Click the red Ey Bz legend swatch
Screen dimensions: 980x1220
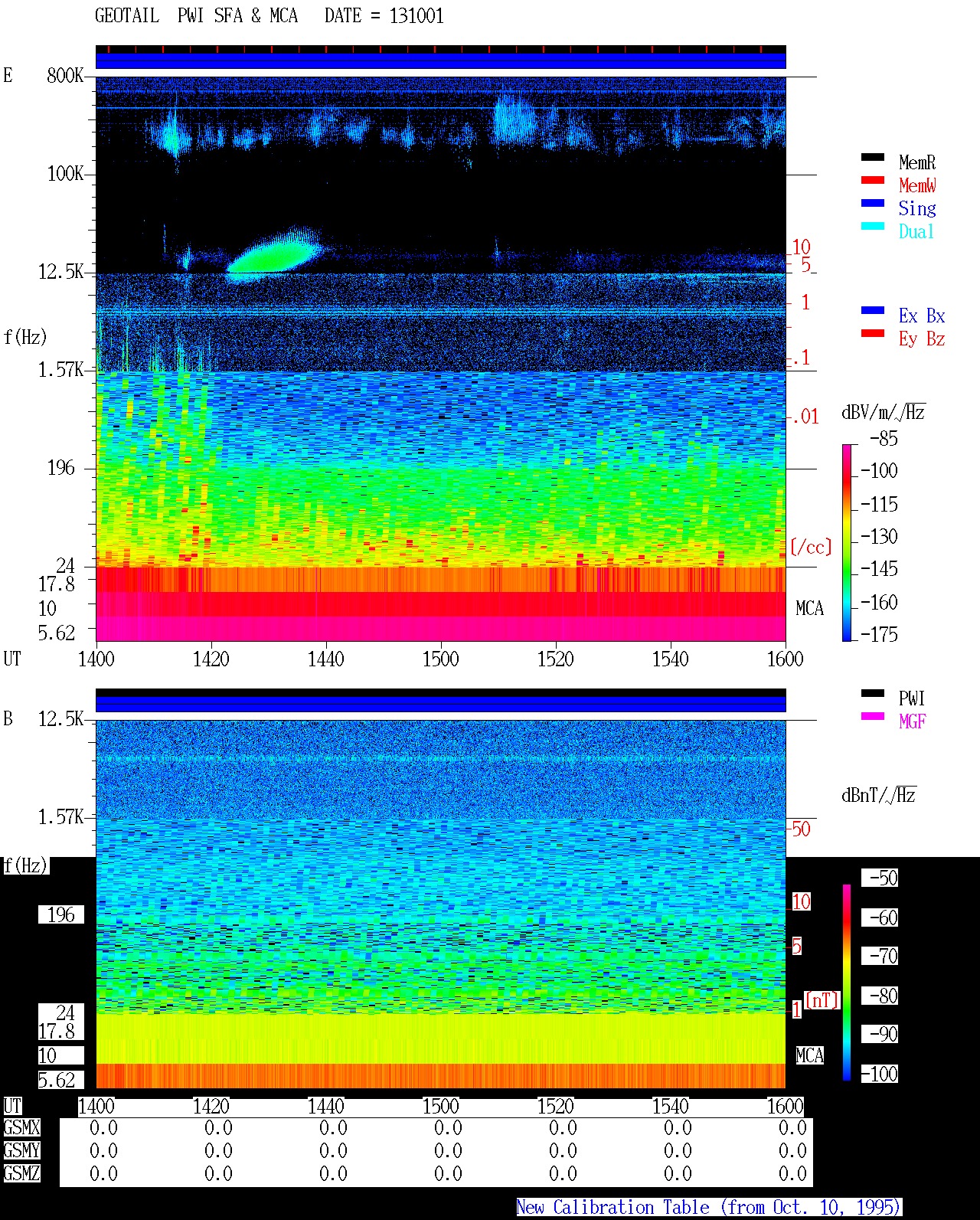(x=872, y=333)
